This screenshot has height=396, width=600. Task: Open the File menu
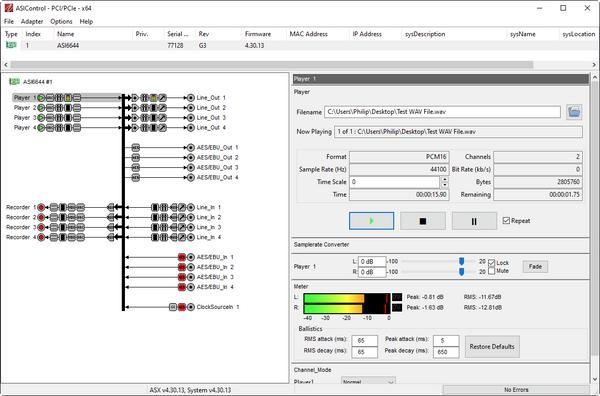pyautogui.click(x=9, y=21)
